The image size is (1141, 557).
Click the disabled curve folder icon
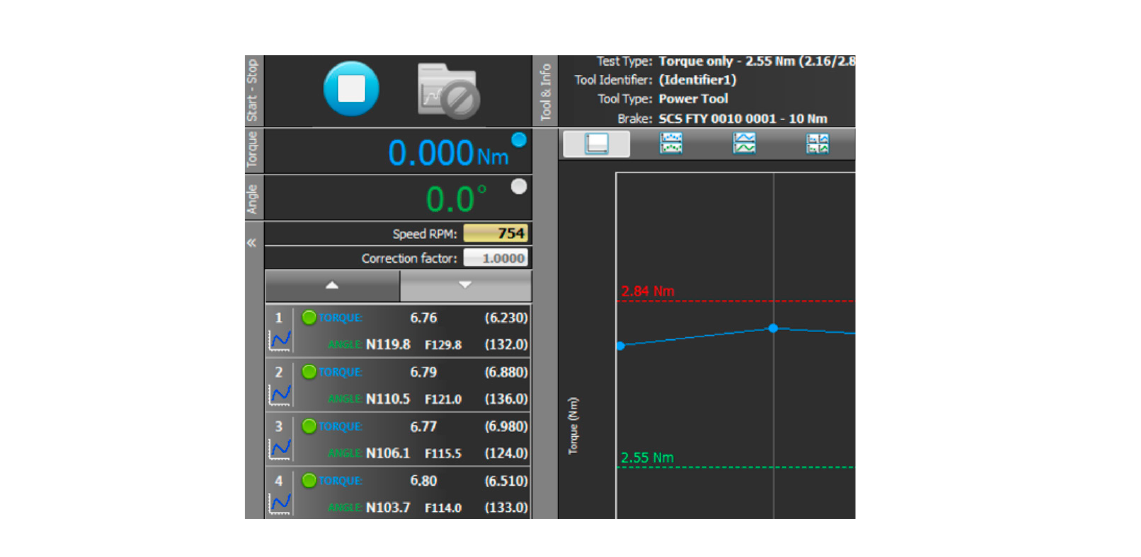pos(448,91)
